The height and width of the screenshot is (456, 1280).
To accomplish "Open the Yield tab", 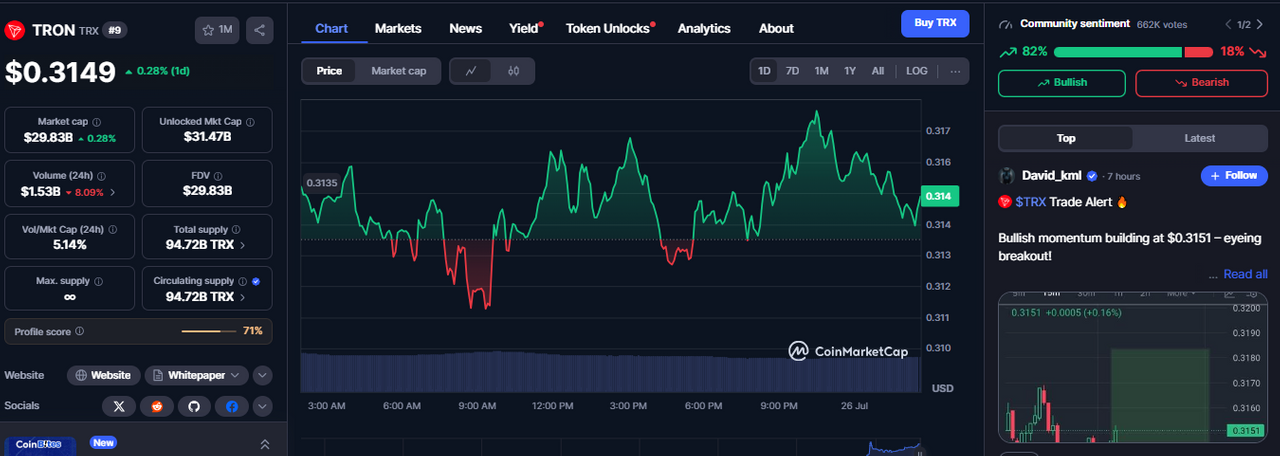I will click(x=525, y=28).
